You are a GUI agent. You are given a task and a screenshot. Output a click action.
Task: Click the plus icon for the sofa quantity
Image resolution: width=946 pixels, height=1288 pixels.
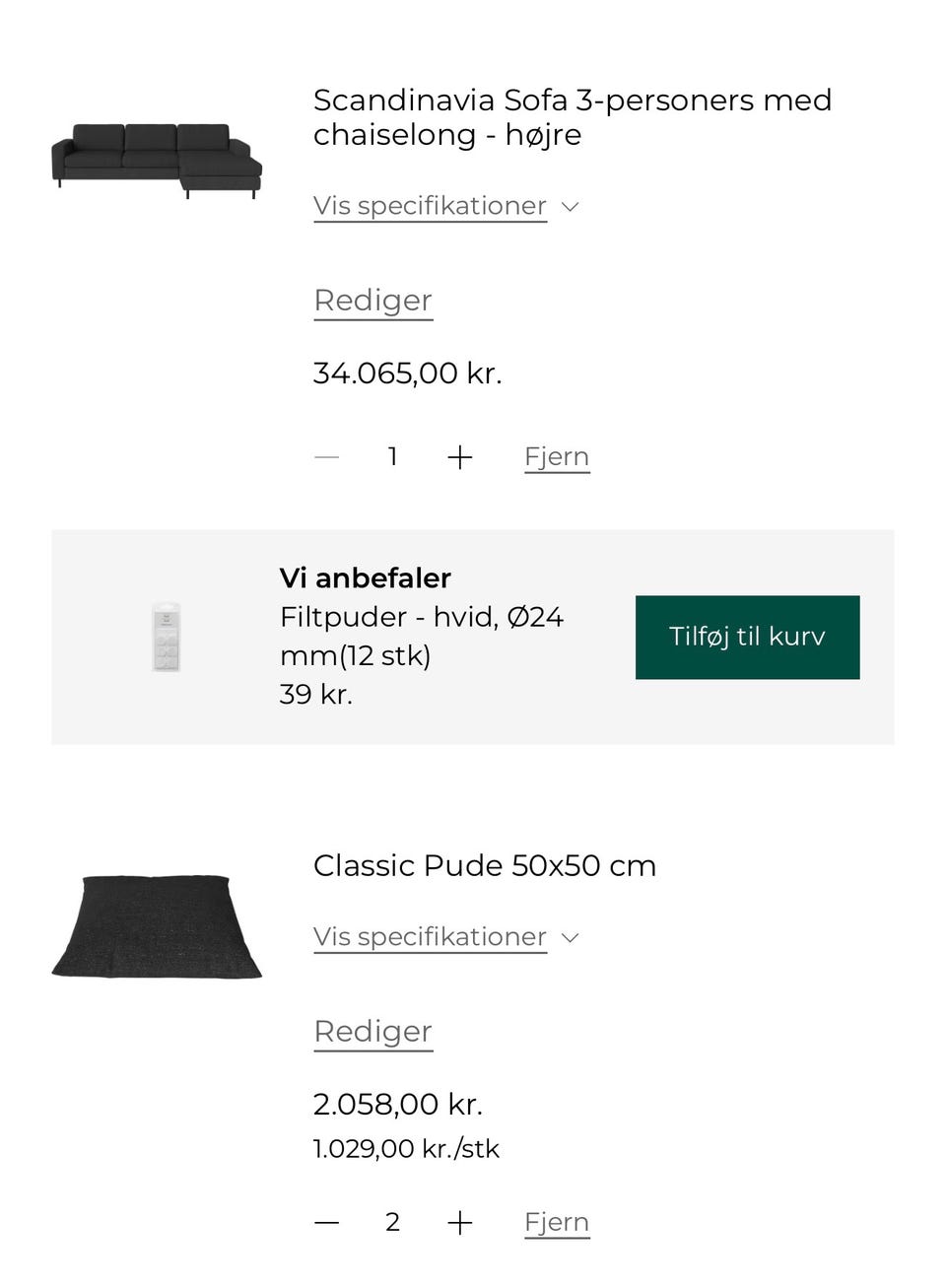coord(459,456)
